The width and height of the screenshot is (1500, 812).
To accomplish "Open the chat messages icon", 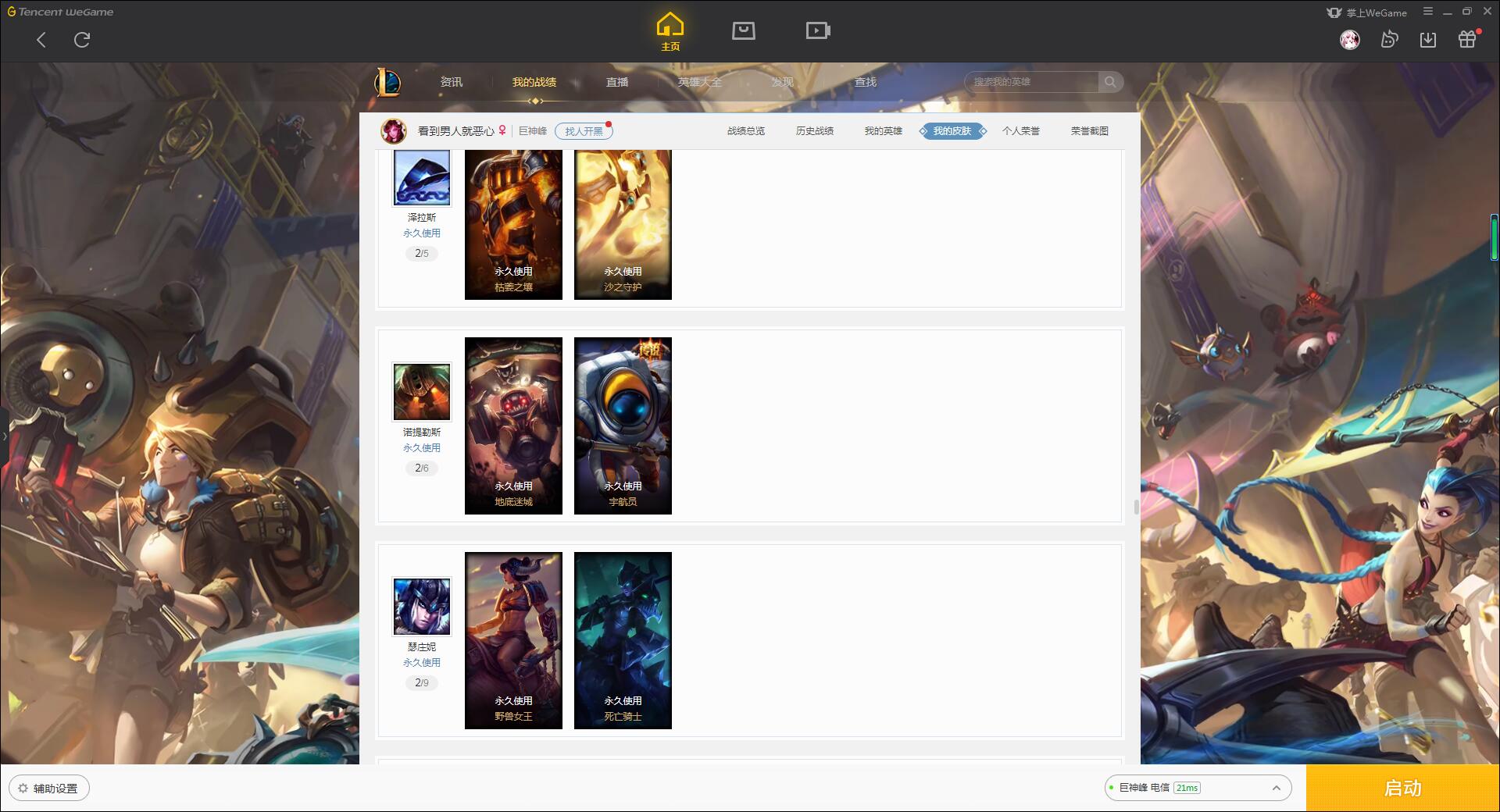I will coord(1389,40).
